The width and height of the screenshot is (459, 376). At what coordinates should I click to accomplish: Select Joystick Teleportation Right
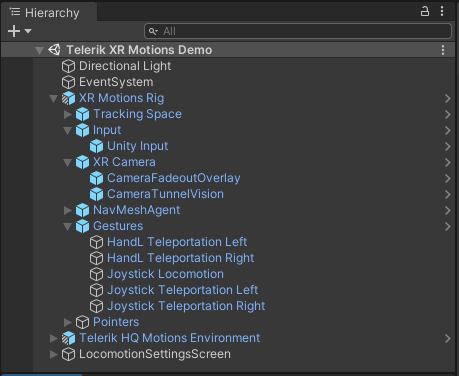tap(186, 306)
